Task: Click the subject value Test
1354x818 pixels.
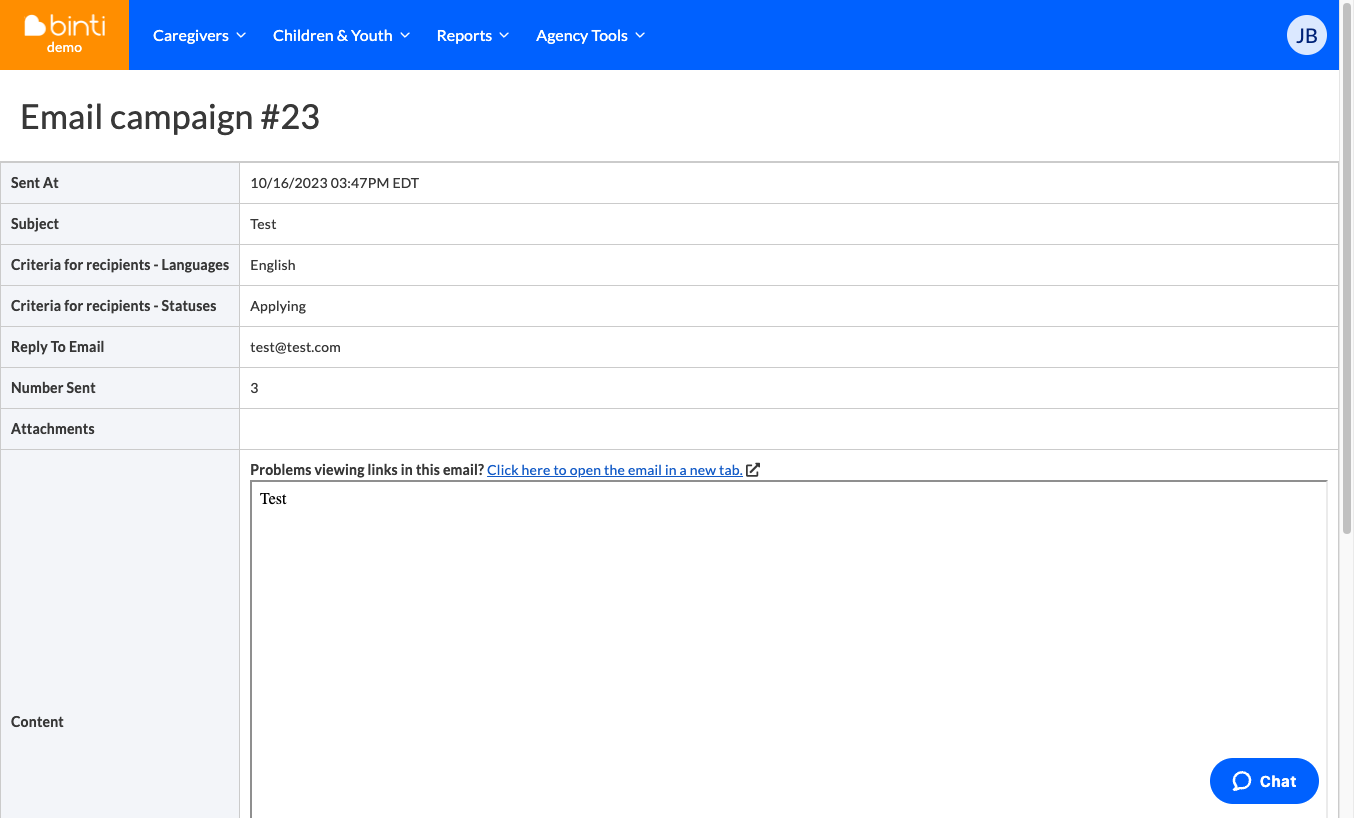Action: (x=263, y=224)
